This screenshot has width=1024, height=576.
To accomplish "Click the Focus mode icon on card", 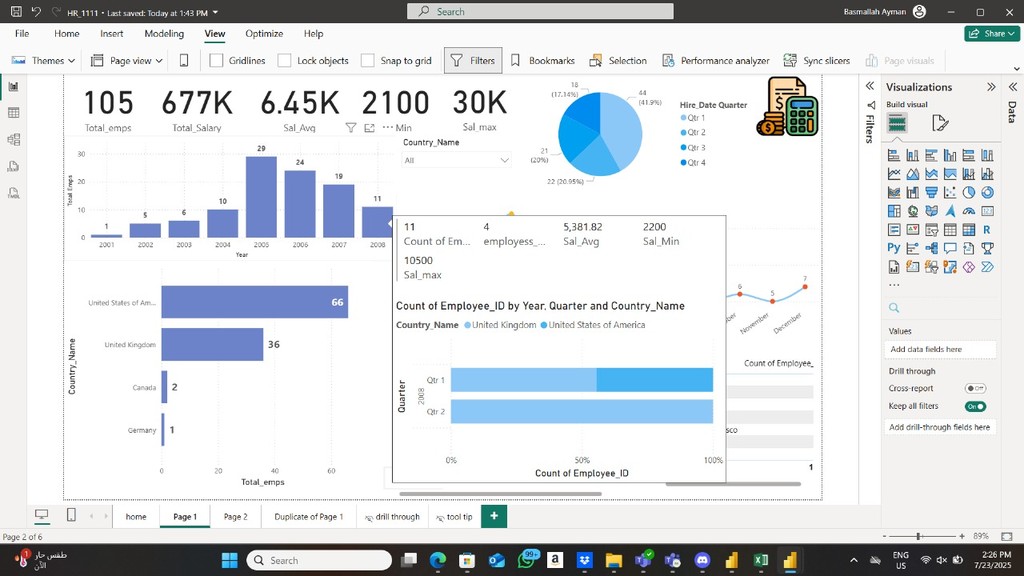I will coord(369,128).
